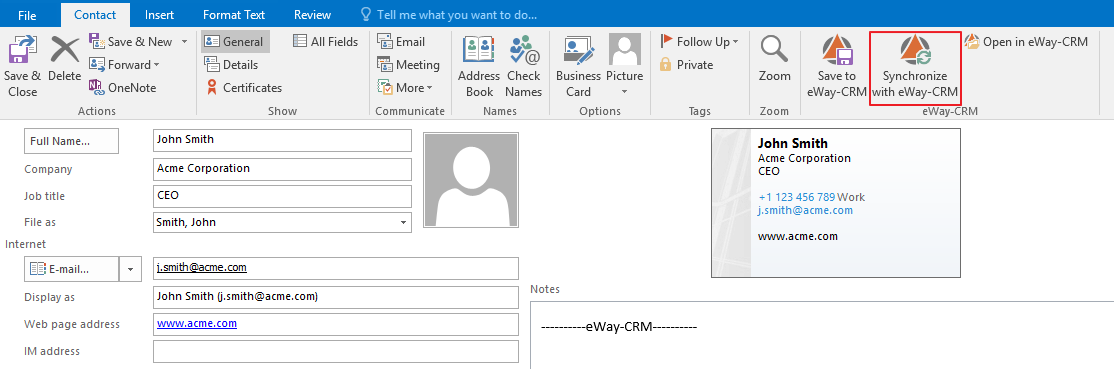
Task: Edit the Business Card
Action: [x=578, y=66]
